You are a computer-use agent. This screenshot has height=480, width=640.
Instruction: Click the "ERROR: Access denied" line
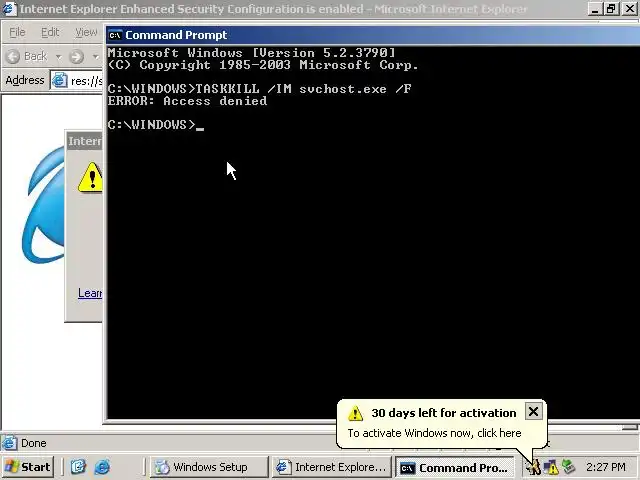click(187, 101)
